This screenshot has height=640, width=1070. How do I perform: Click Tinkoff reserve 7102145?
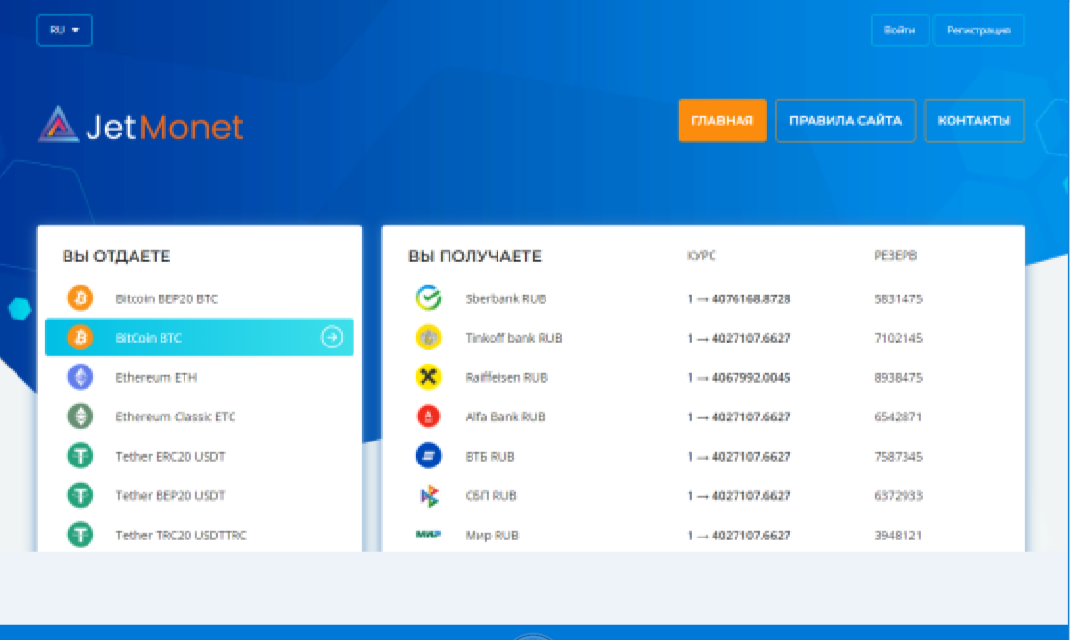(x=898, y=338)
